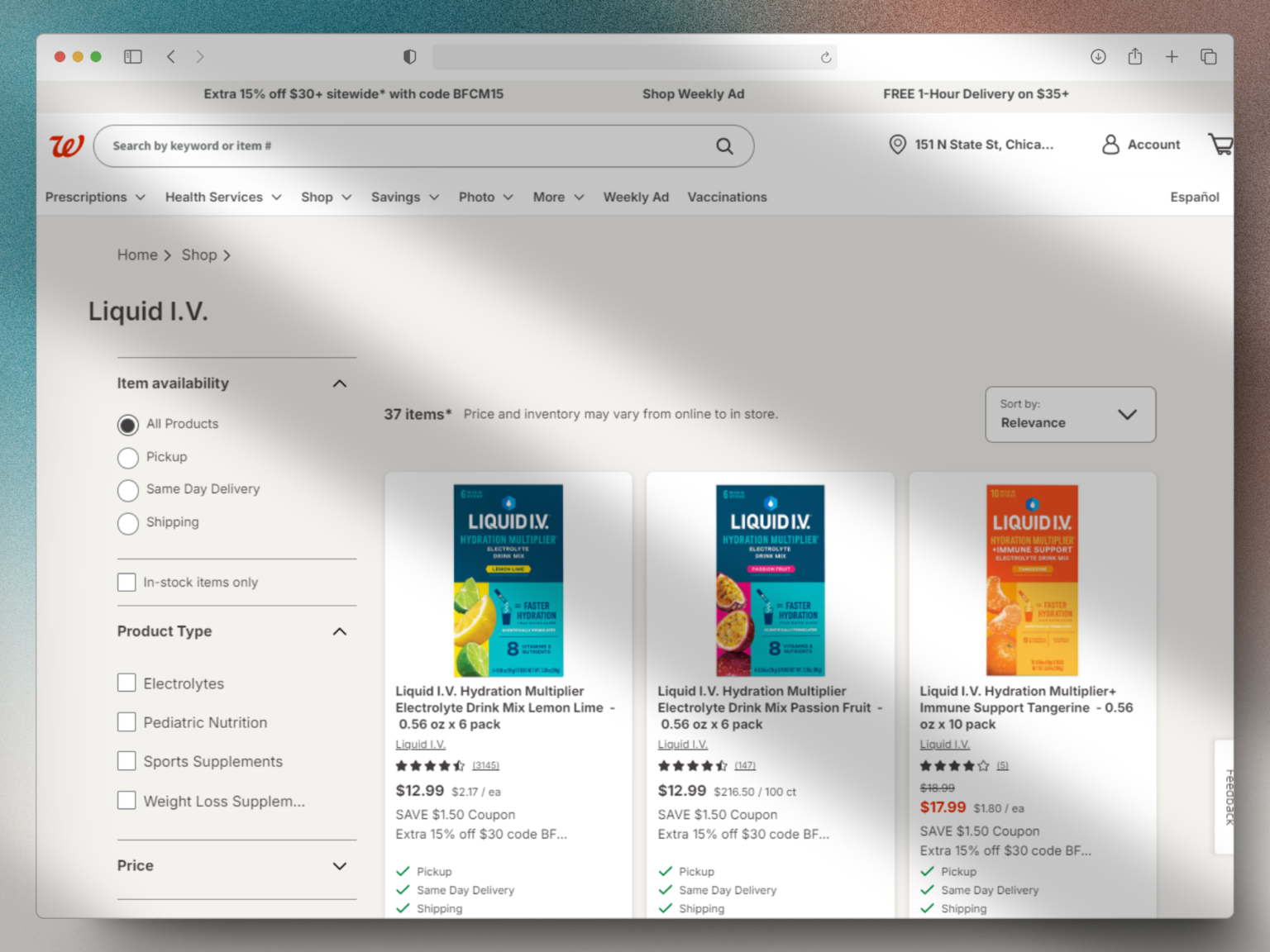1270x952 pixels.
Task: Check the Electrolytes filter
Action: coord(127,683)
